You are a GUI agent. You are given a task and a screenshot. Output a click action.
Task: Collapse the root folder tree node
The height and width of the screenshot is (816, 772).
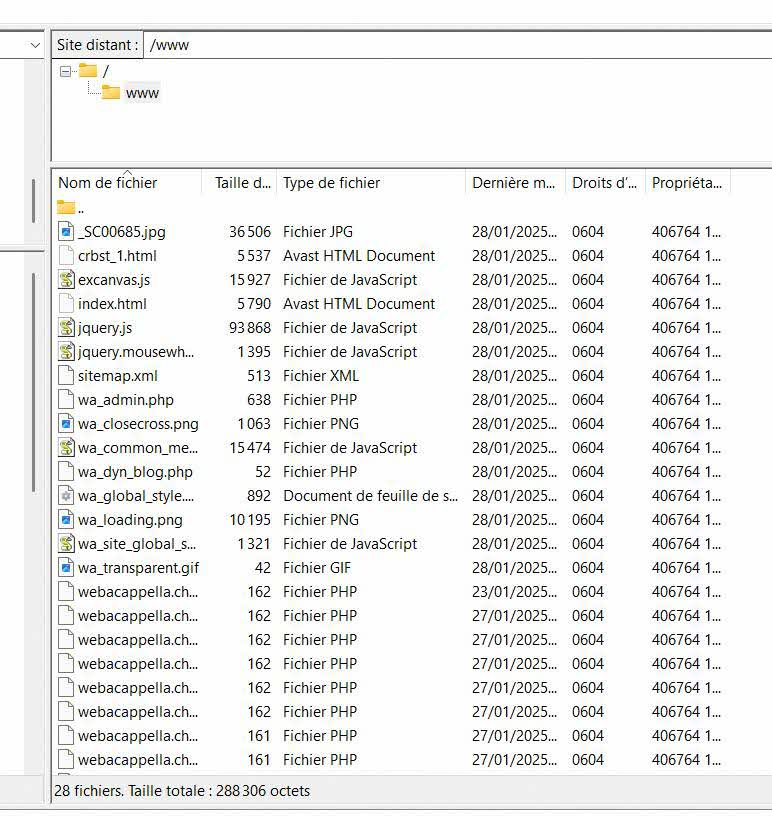click(66, 71)
